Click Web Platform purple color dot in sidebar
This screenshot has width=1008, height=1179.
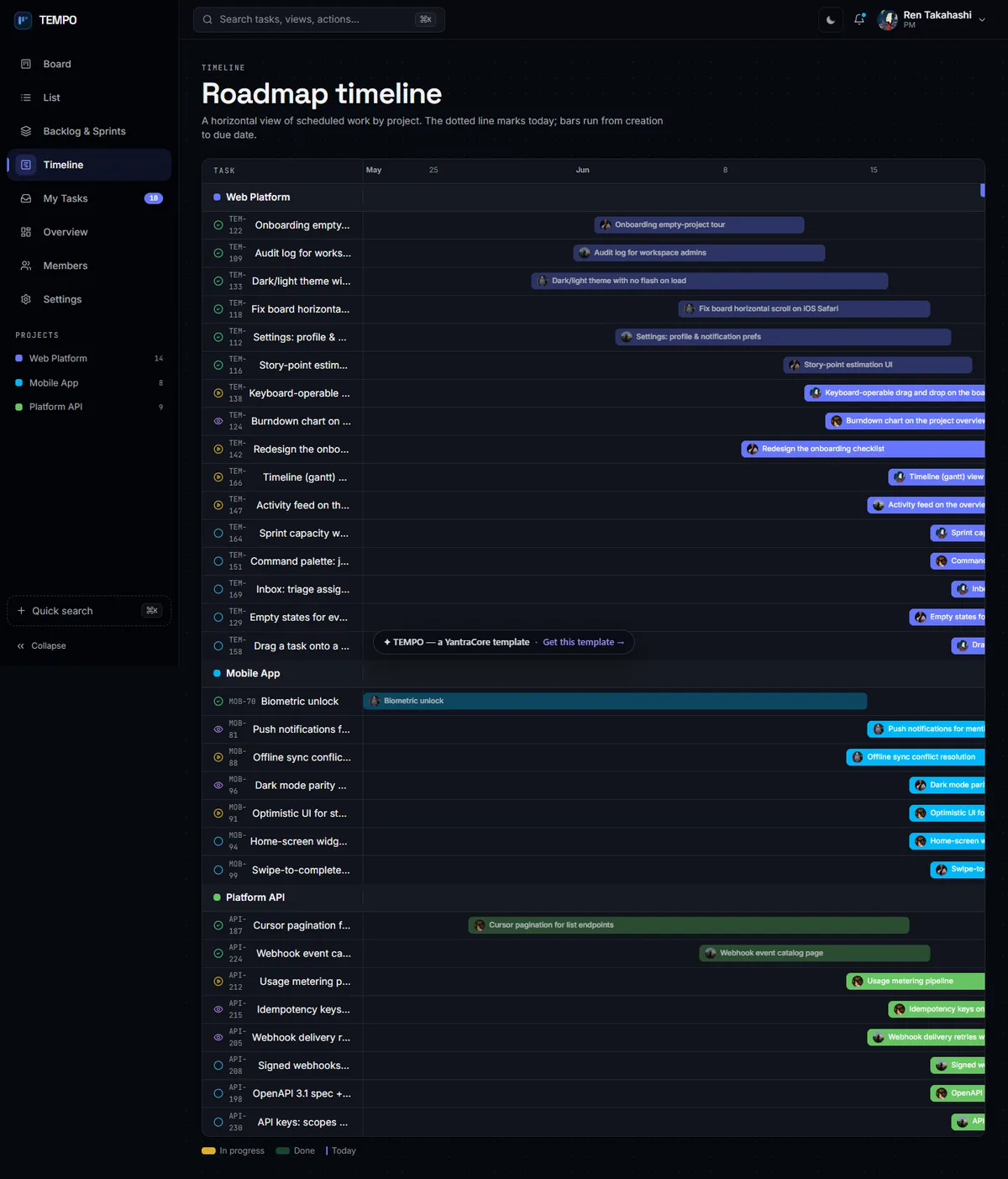point(19,358)
